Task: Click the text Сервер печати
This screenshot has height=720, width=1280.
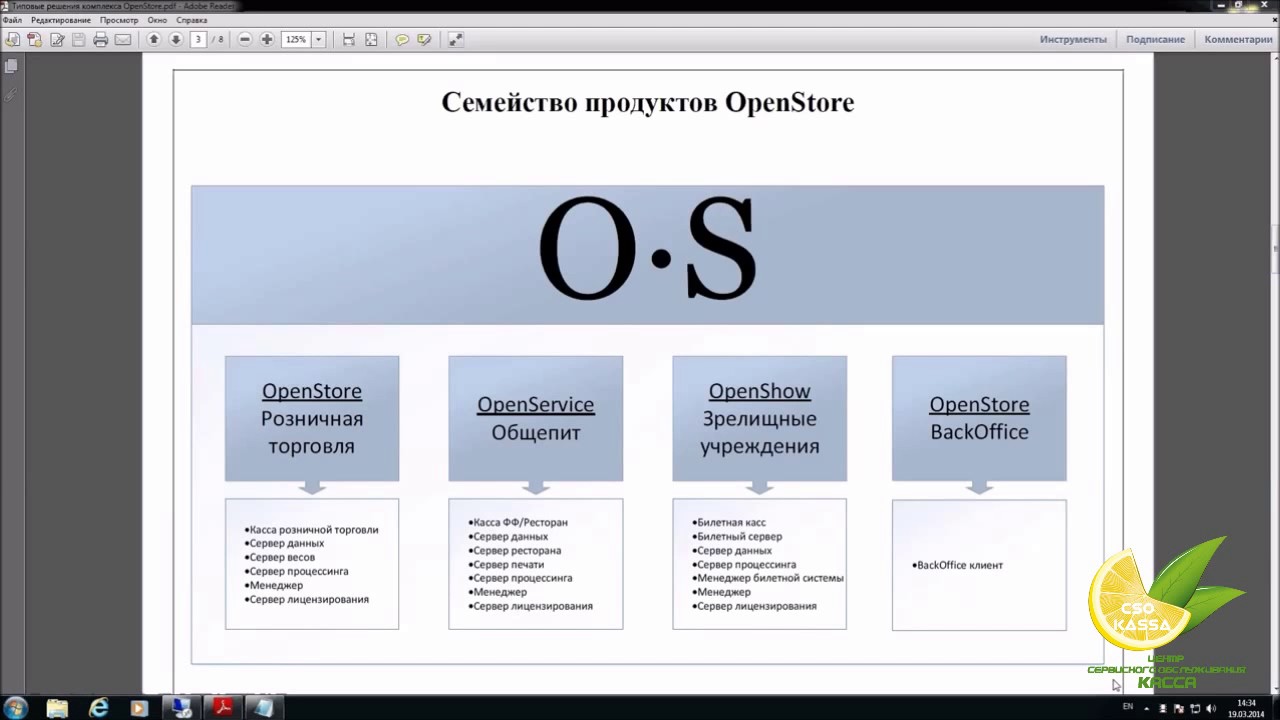Action: click(x=508, y=564)
